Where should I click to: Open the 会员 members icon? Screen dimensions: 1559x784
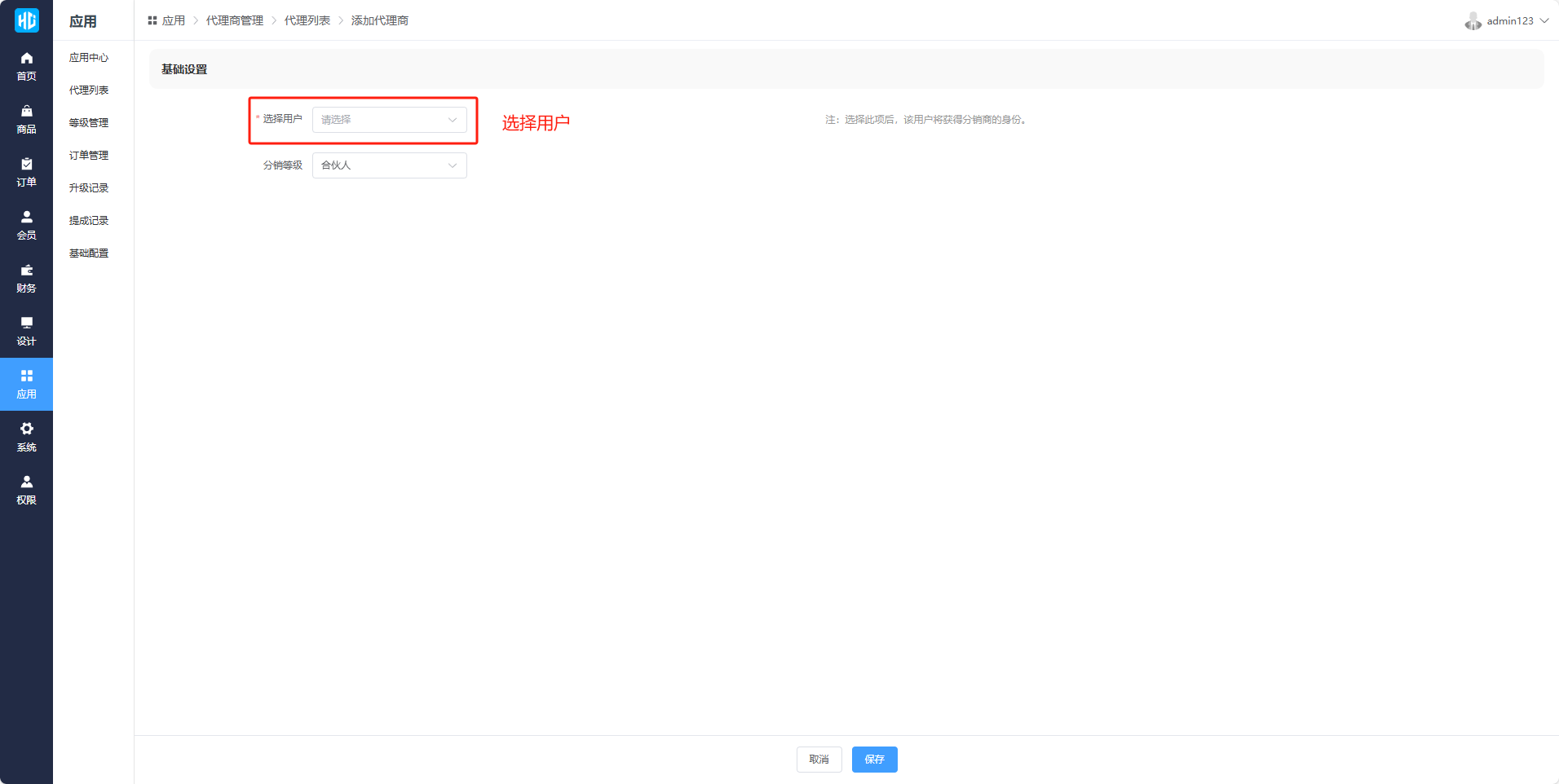[26, 218]
